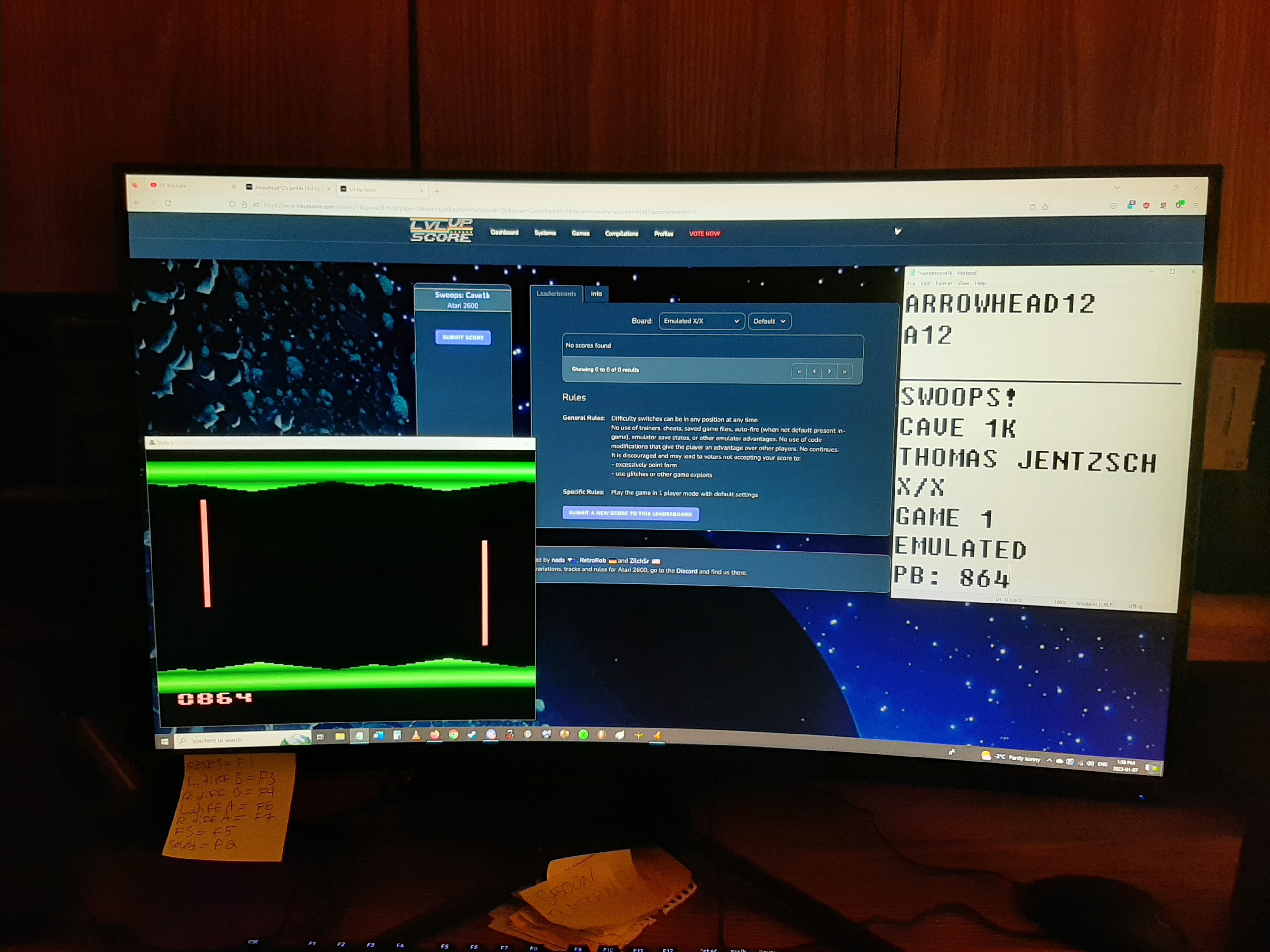Open the Notepad Help menu

click(x=981, y=283)
